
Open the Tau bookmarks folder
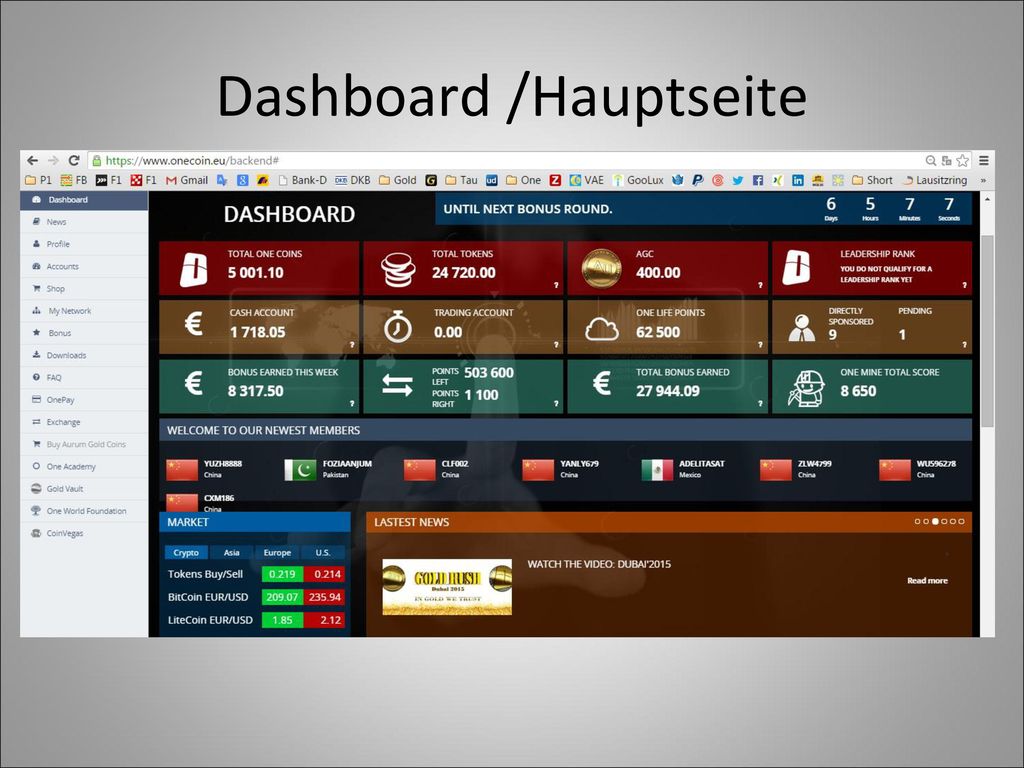click(461, 180)
